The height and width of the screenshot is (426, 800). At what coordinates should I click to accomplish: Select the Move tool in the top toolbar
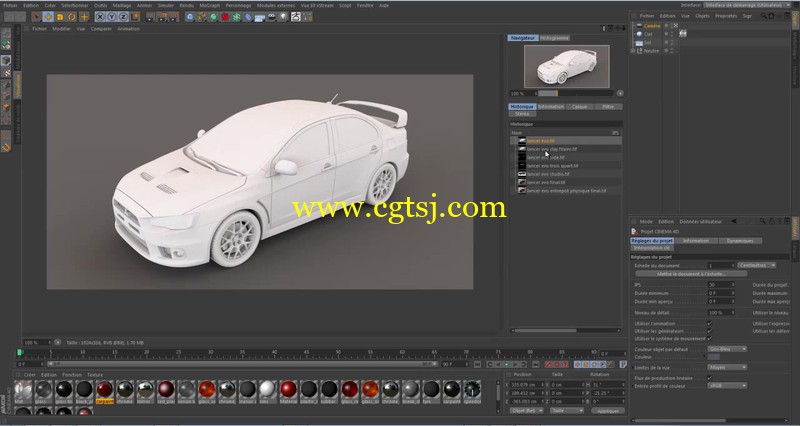48,17
